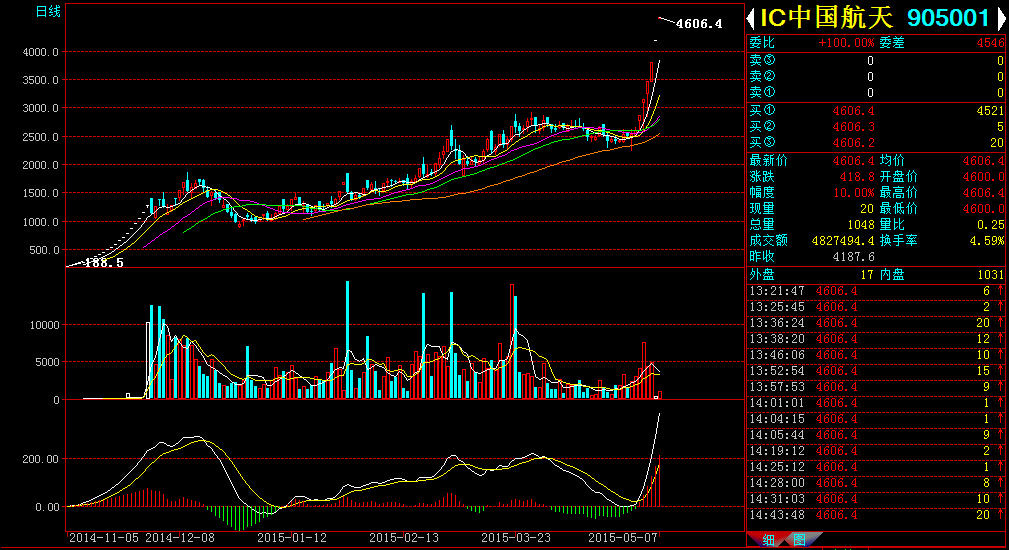Select the 13:52:54 trade tick row

(x=876, y=371)
